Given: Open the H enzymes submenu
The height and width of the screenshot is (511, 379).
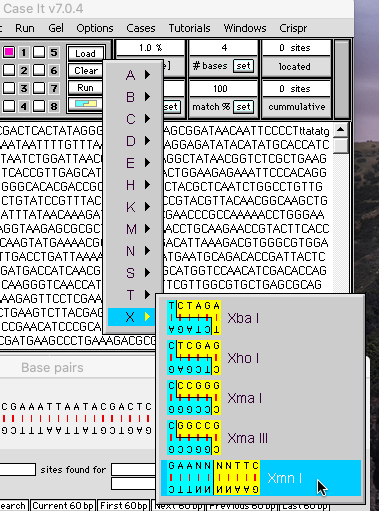Looking at the screenshot, I should [133, 185].
